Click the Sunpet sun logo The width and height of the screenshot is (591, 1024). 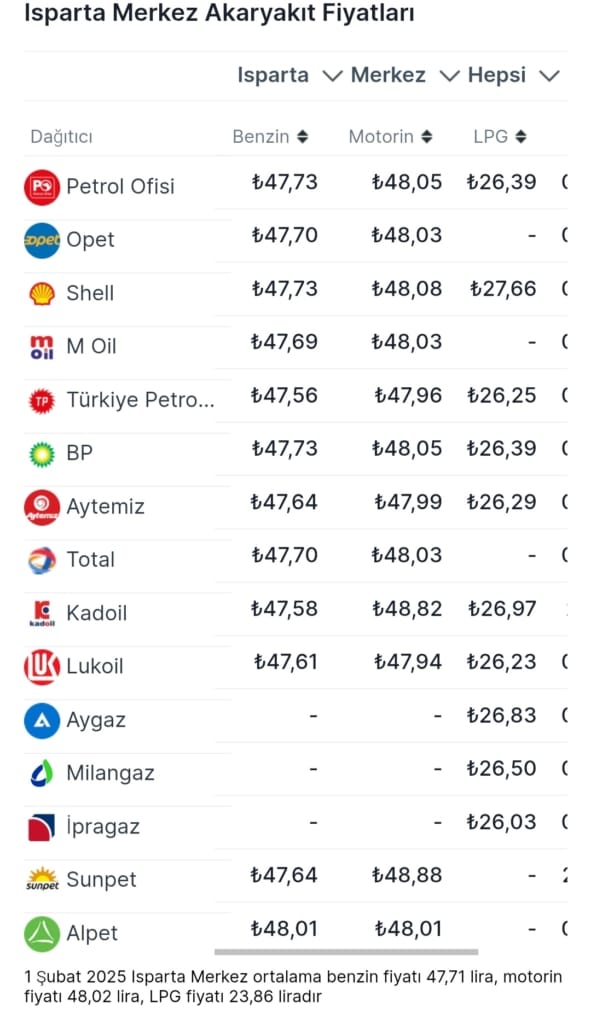(42, 880)
